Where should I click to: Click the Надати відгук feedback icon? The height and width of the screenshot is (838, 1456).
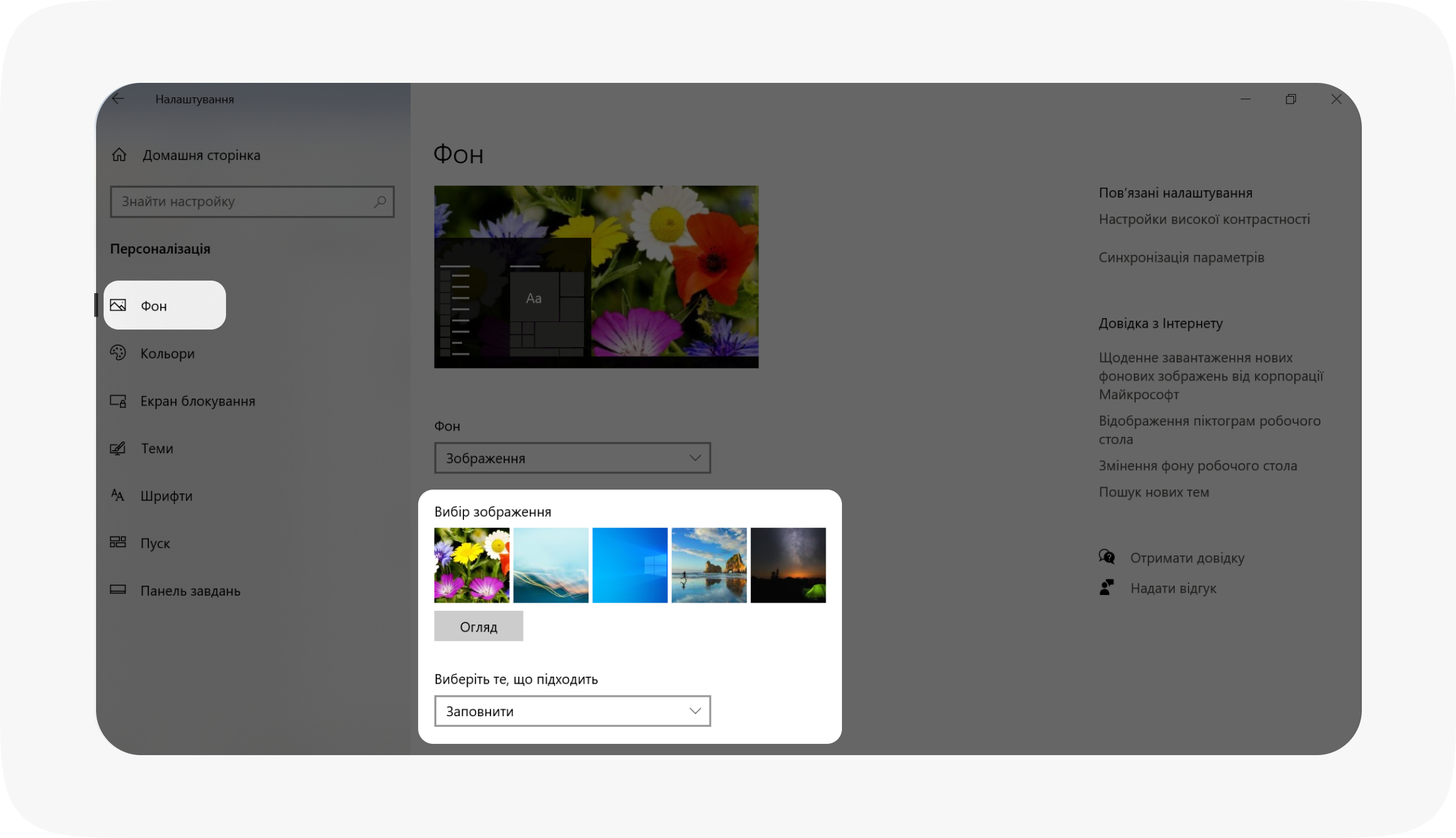point(1107,587)
